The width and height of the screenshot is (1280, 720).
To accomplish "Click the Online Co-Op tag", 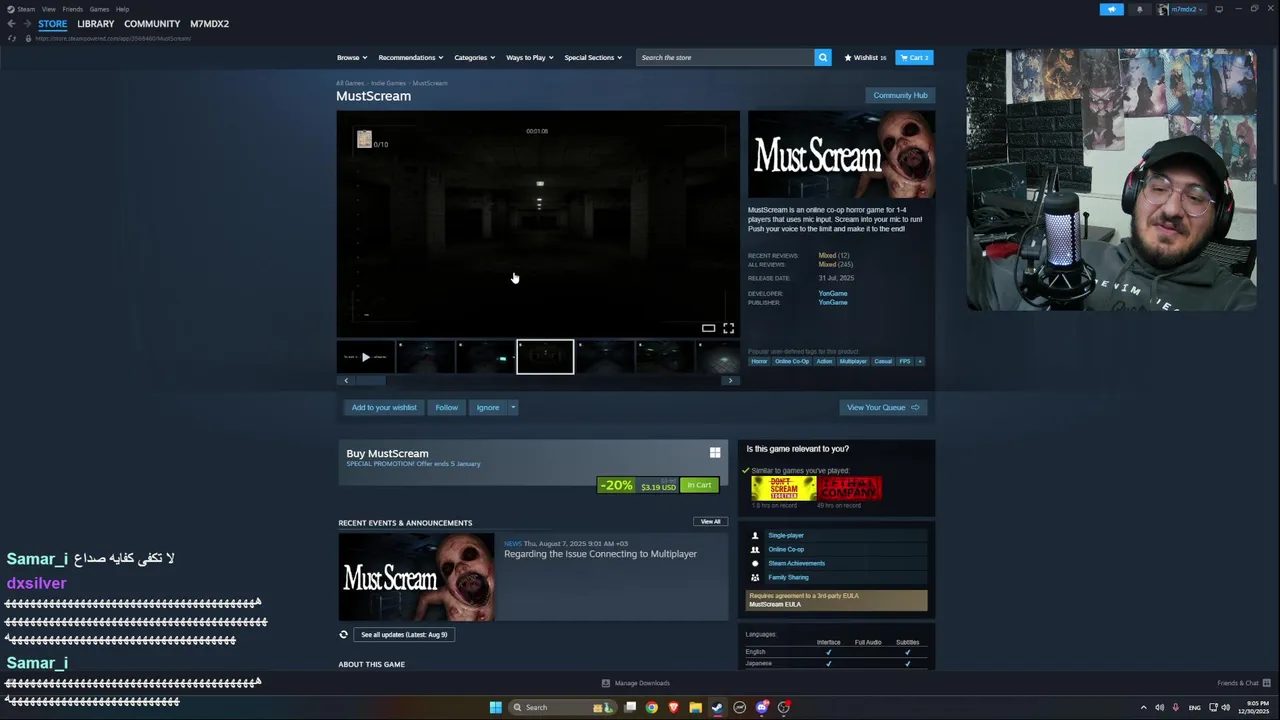I will (x=792, y=361).
